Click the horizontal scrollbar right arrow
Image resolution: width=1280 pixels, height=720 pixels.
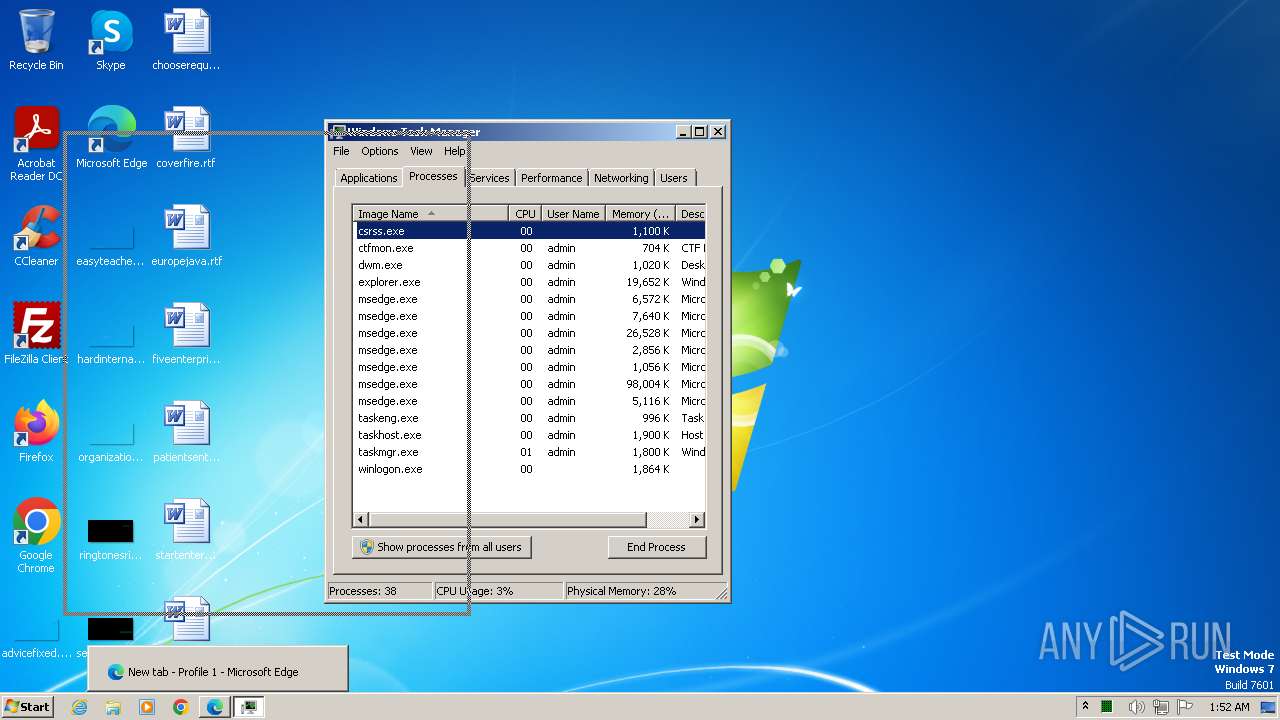[x=697, y=520]
